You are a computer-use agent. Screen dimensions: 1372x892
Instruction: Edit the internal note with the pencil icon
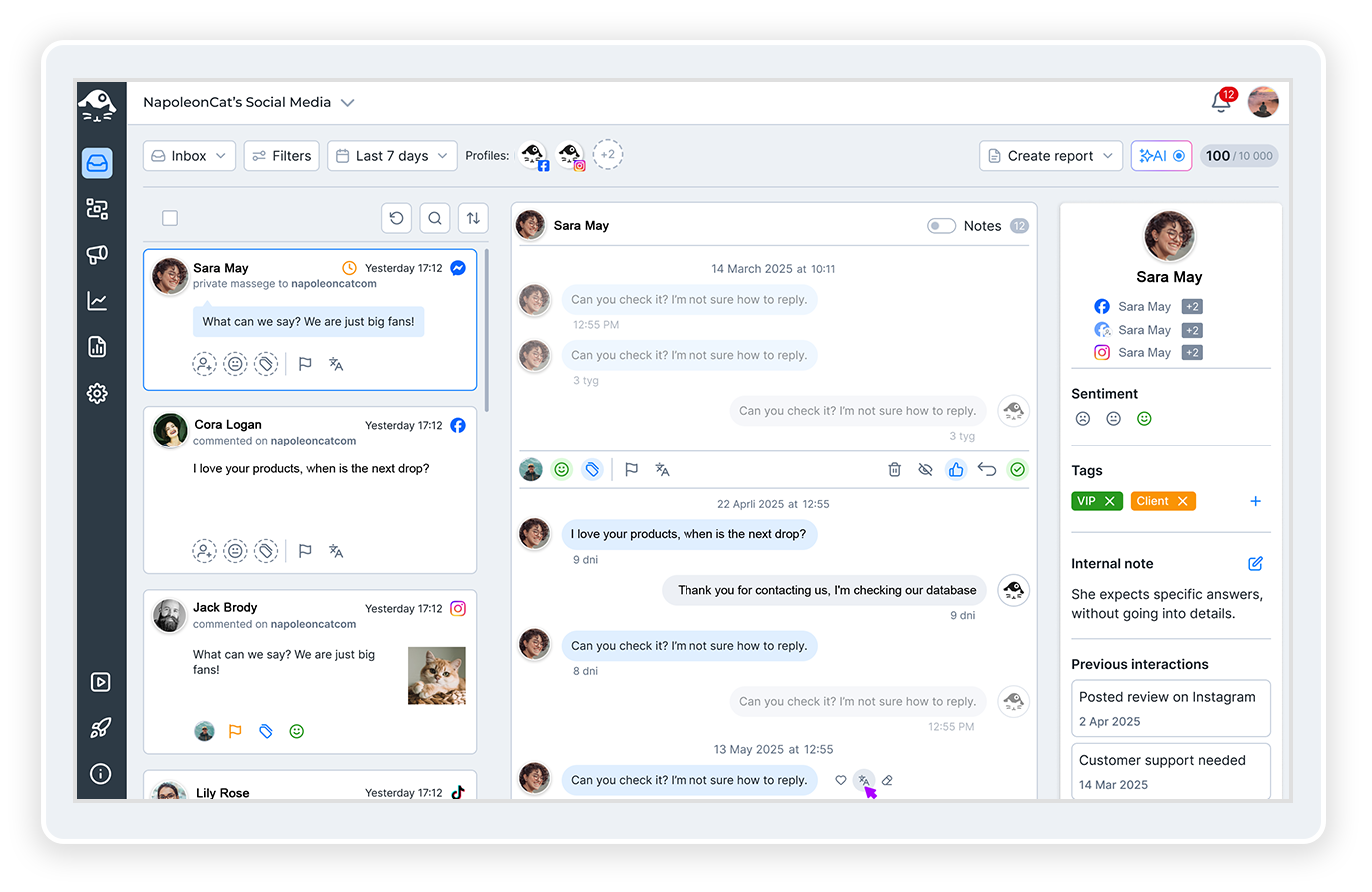[x=1255, y=564]
